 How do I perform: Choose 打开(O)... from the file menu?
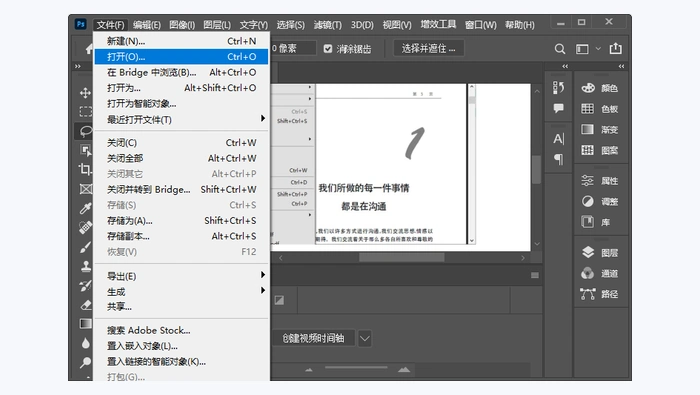(181, 57)
